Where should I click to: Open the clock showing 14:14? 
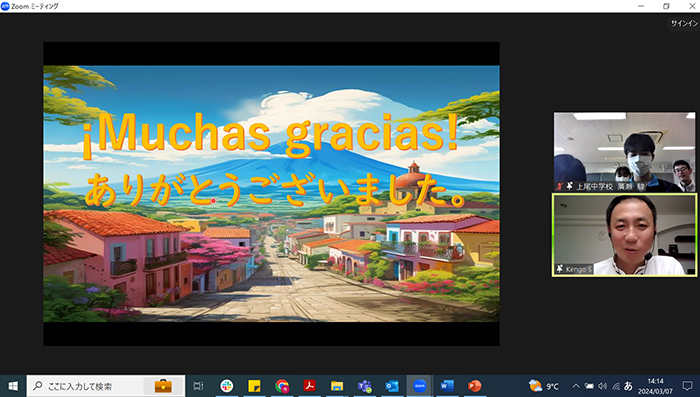(655, 386)
